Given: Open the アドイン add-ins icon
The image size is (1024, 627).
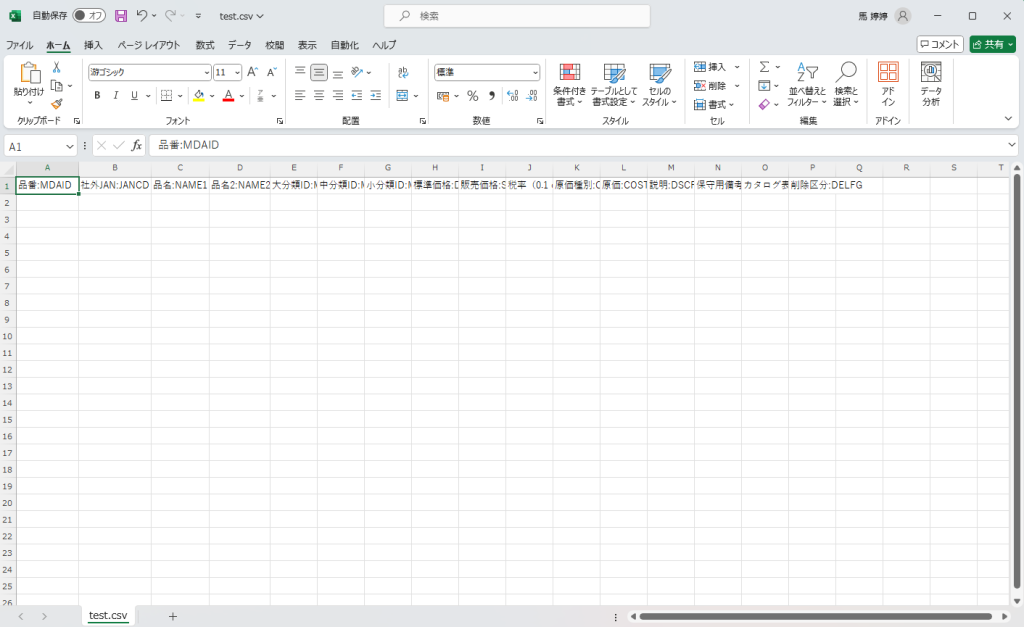Looking at the screenshot, I should pos(887,83).
